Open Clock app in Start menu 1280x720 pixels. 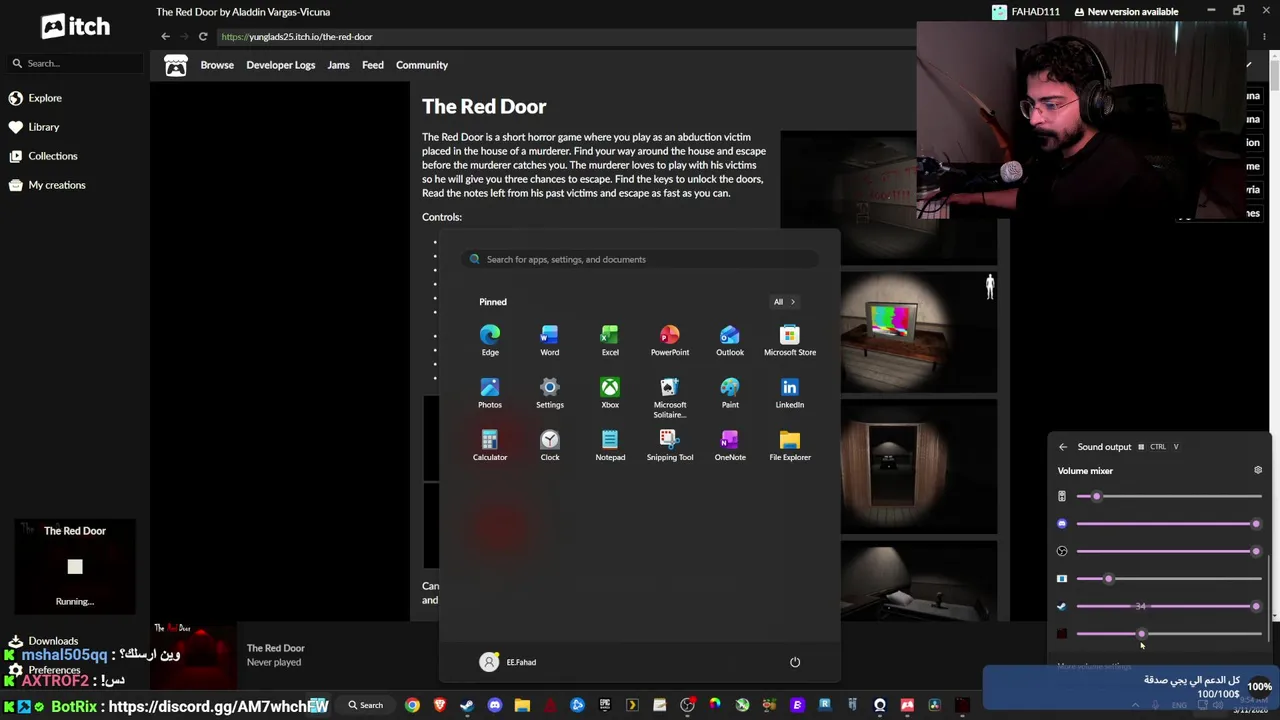tap(550, 445)
